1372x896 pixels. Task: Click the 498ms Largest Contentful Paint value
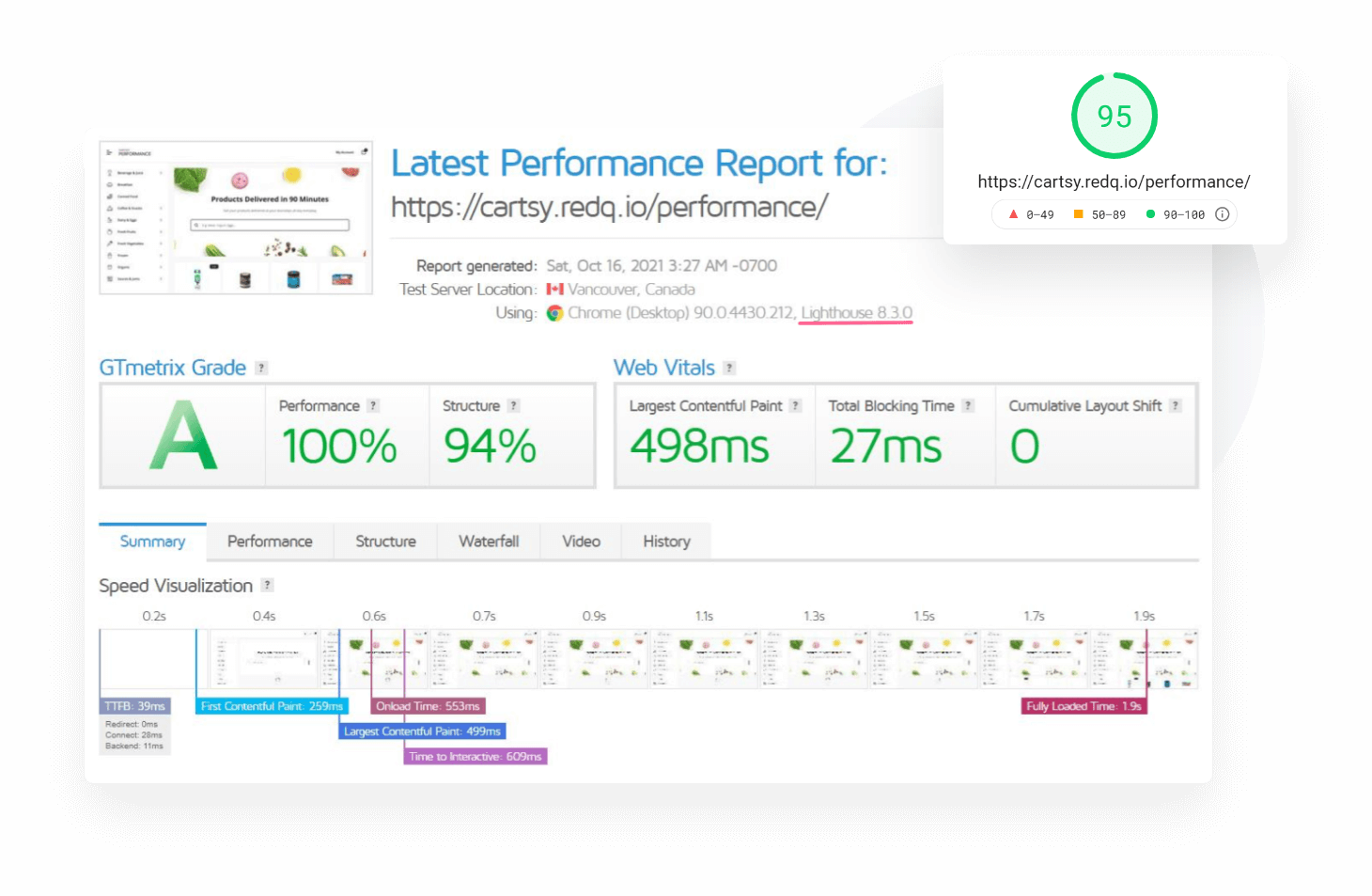pos(700,446)
